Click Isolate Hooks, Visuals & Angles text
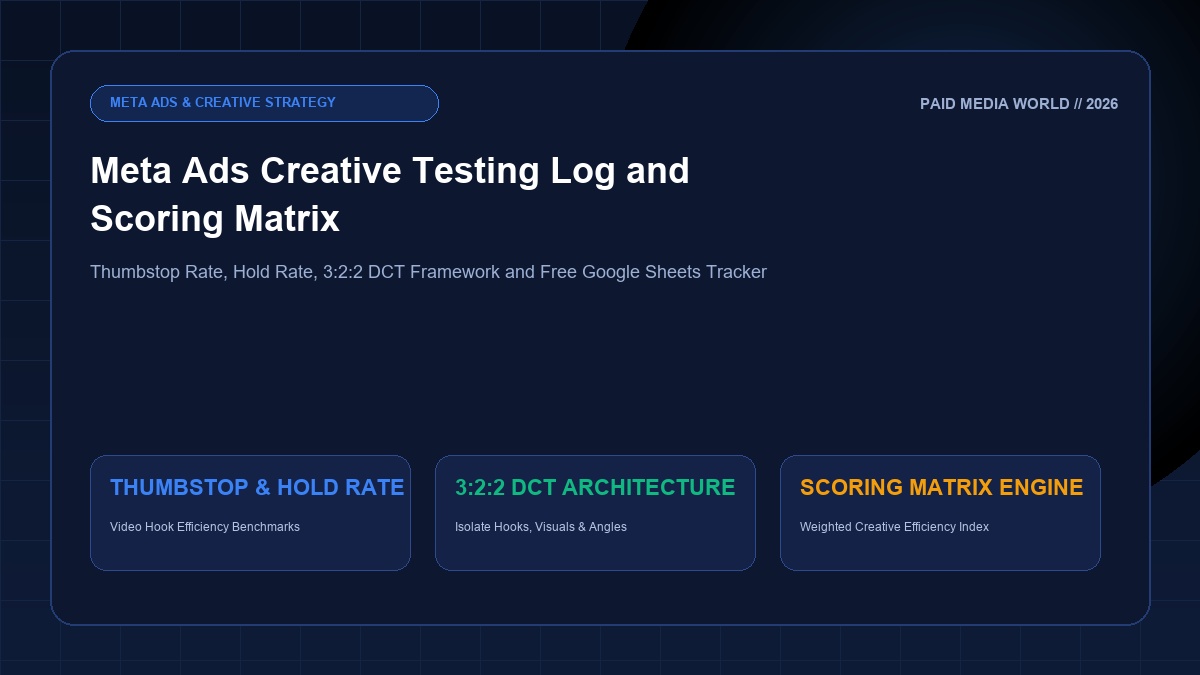1200x675 pixels. tap(541, 527)
